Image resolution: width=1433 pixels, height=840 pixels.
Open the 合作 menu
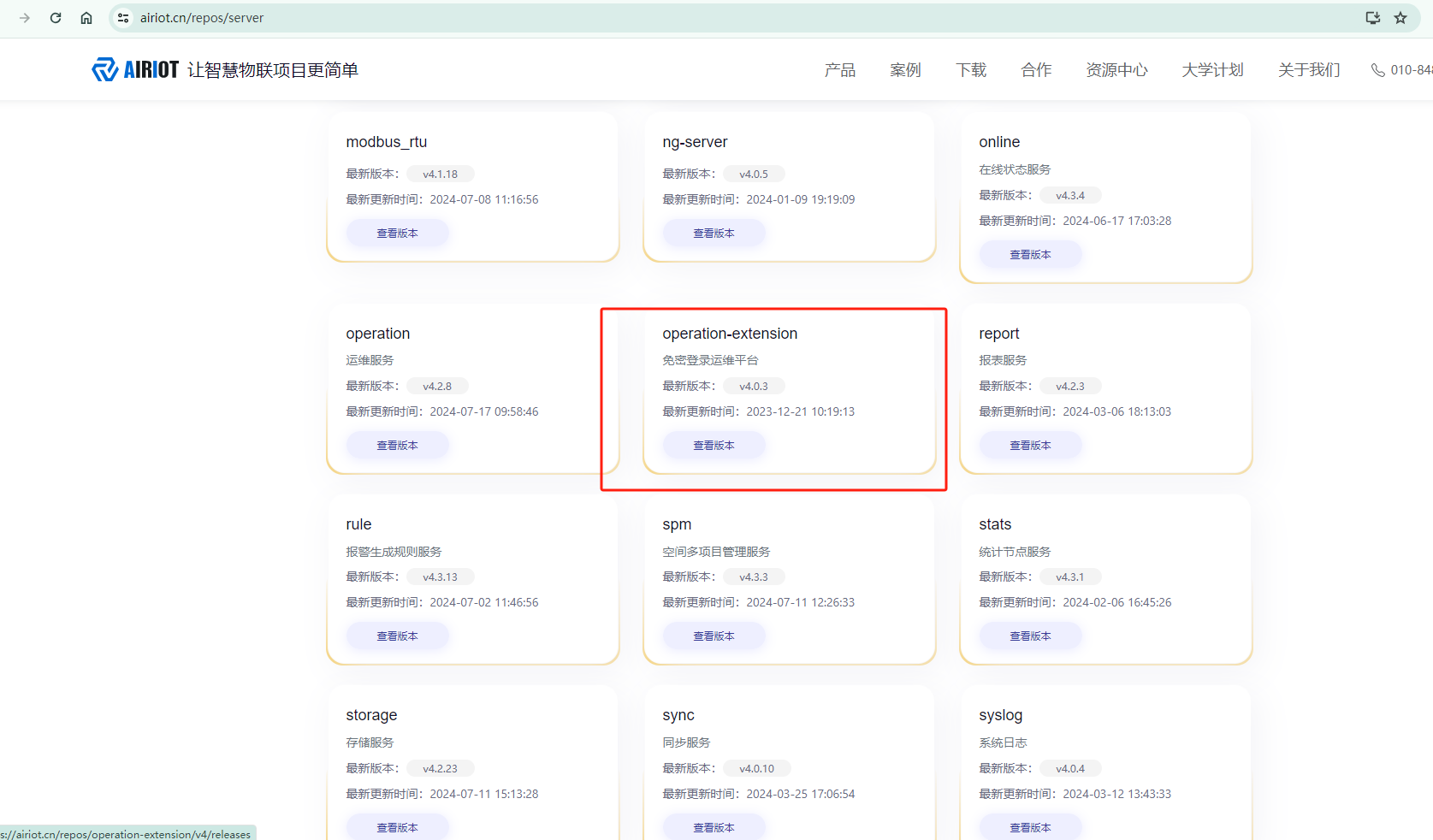tap(1036, 70)
